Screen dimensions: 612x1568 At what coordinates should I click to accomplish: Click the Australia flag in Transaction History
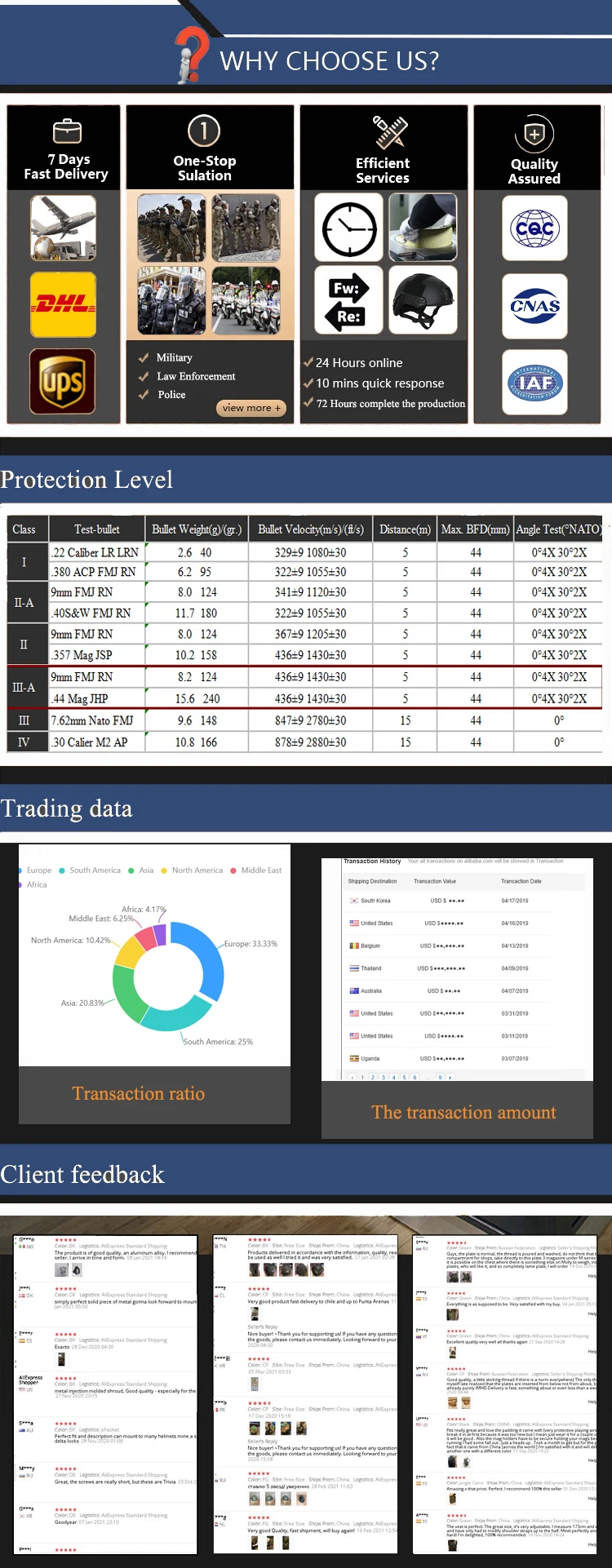[x=354, y=990]
